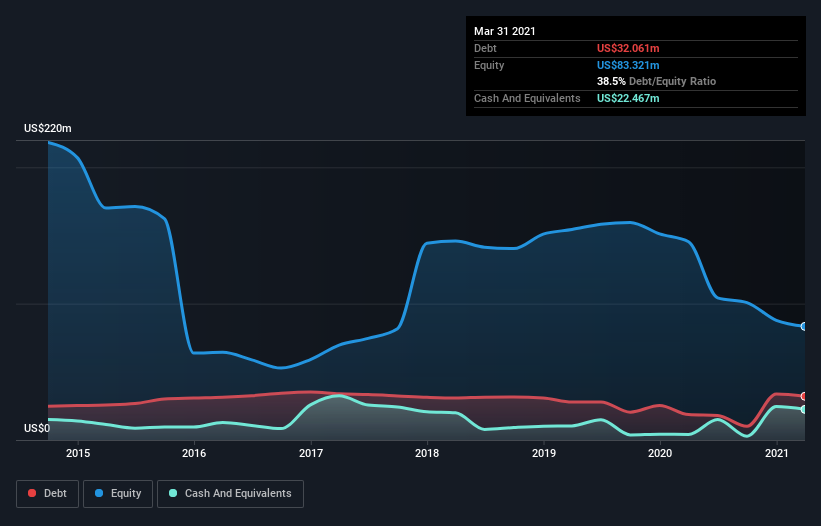Click the 2016 x-axis label

point(194,453)
